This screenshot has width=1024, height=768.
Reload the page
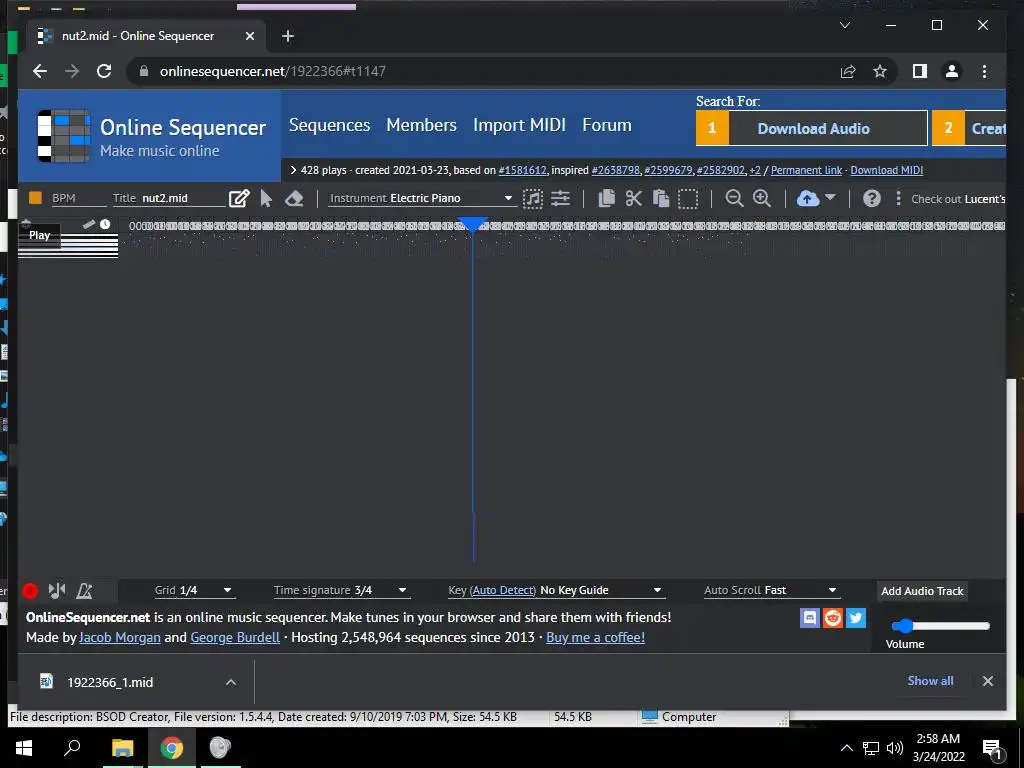tap(104, 71)
